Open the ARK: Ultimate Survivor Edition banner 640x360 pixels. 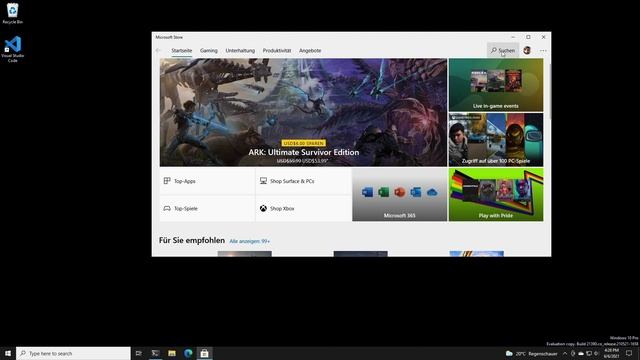(x=303, y=112)
